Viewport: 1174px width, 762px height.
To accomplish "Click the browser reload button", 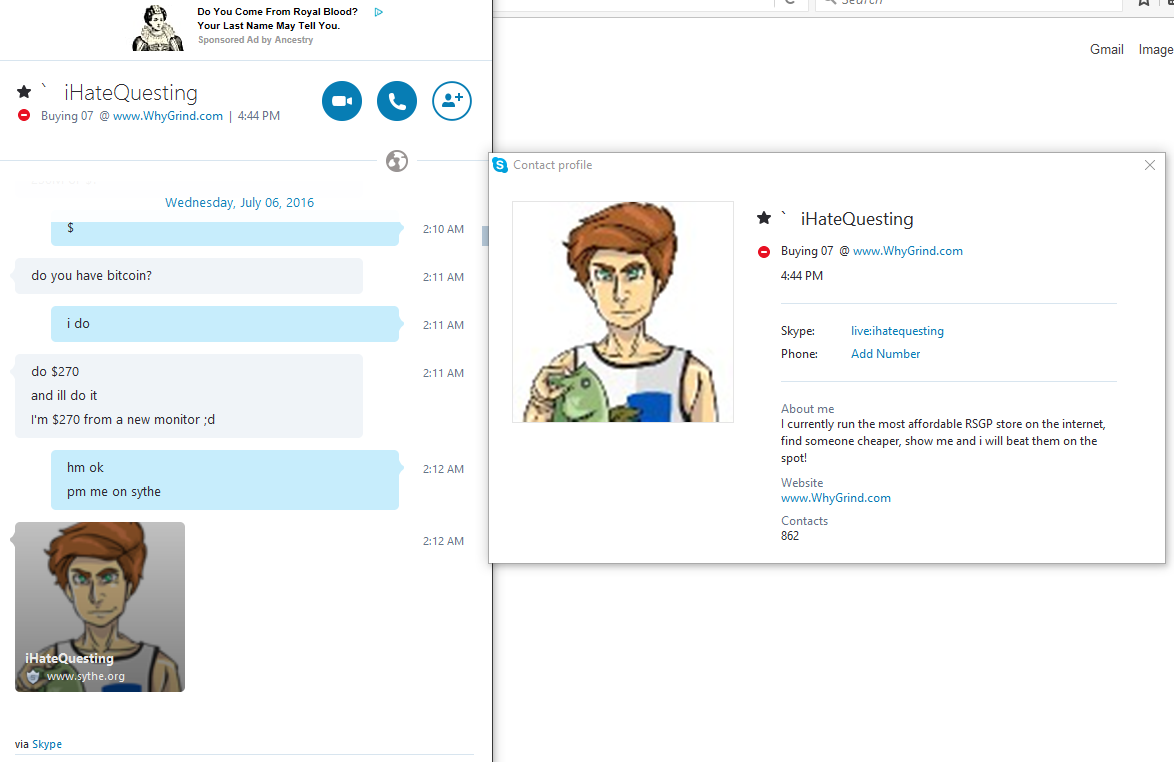I will (x=790, y=2).
